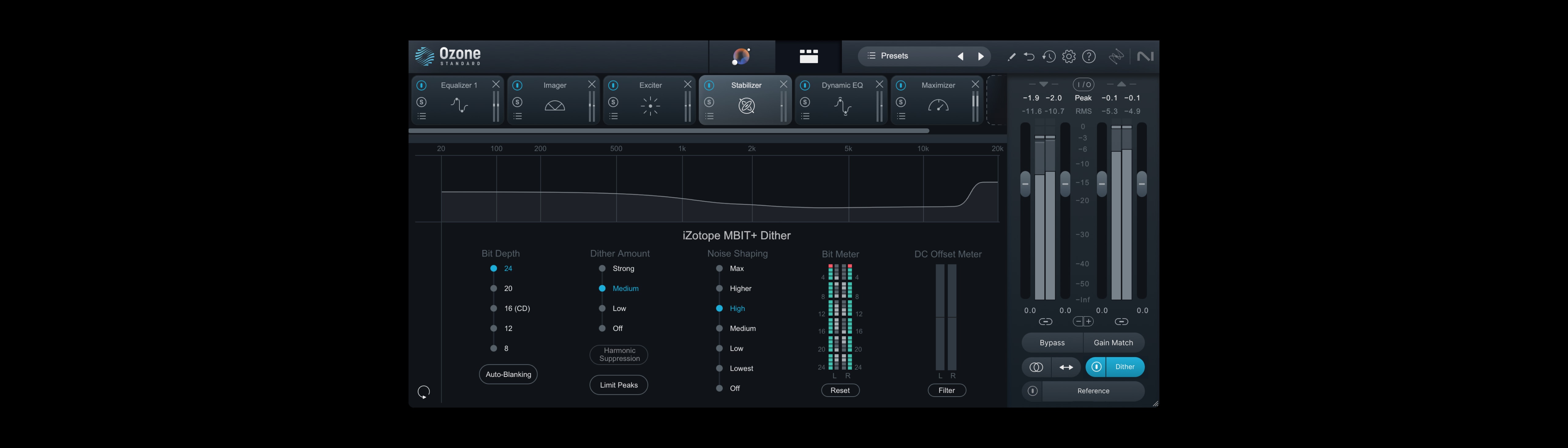Viewport: 1568px width, 448px height.
Task: Click the stereo channel operations circles icon
Action: pyautogui.click(x=1036, y=367)
